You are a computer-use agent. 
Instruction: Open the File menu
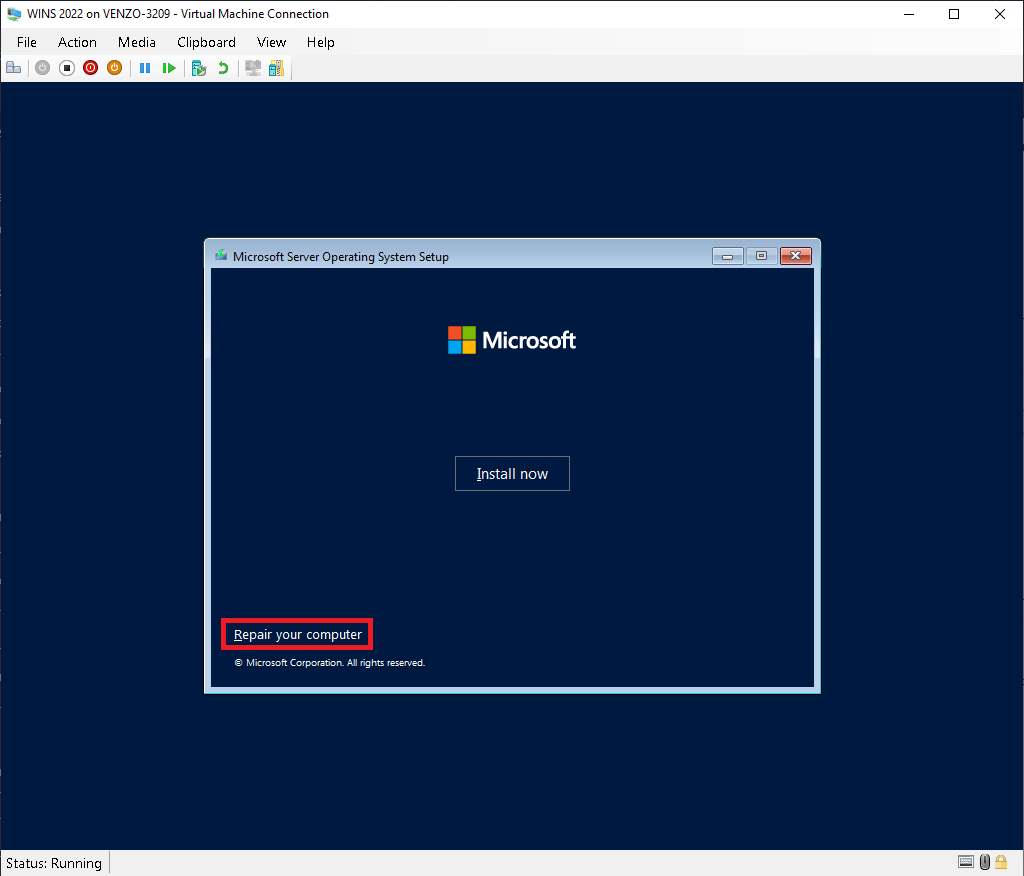27,42
